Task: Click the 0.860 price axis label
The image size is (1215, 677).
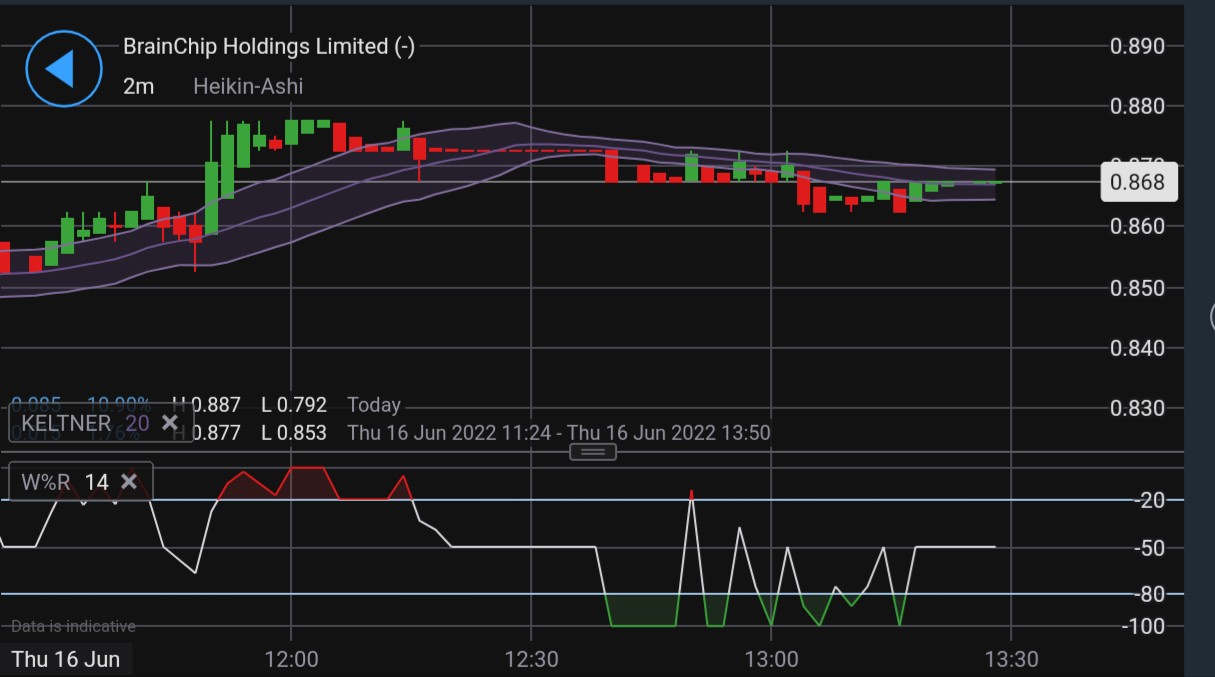Action: [1138, 226]
